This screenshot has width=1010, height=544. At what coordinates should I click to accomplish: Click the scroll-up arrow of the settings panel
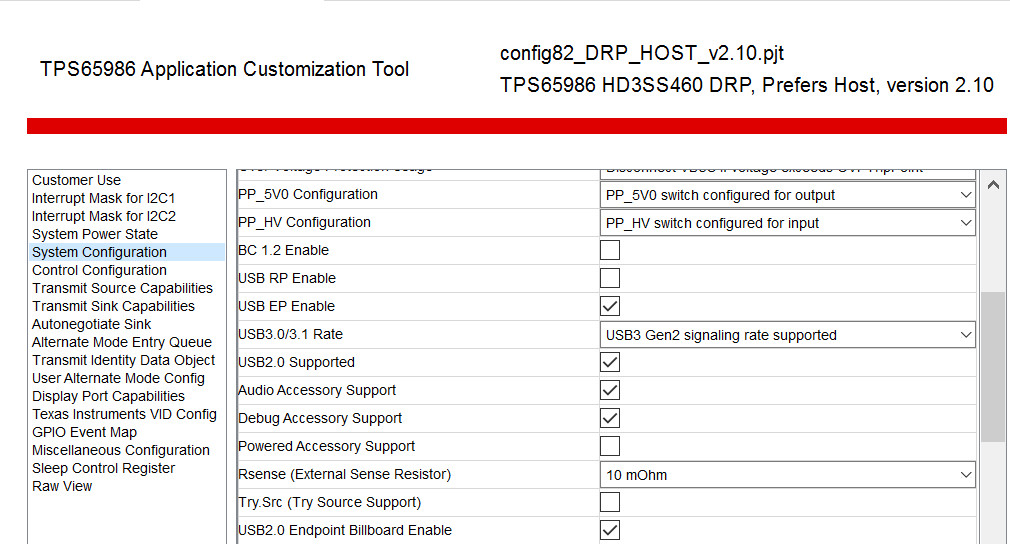click(993, 185)
